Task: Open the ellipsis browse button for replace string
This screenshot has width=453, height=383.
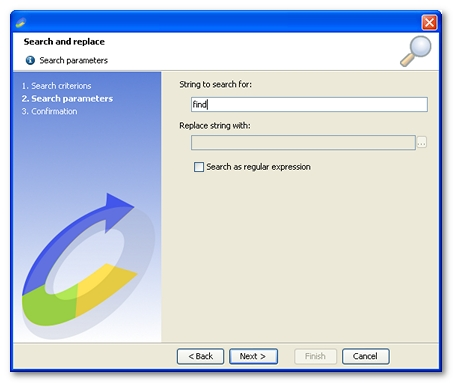Action: [x=422, y=143]
